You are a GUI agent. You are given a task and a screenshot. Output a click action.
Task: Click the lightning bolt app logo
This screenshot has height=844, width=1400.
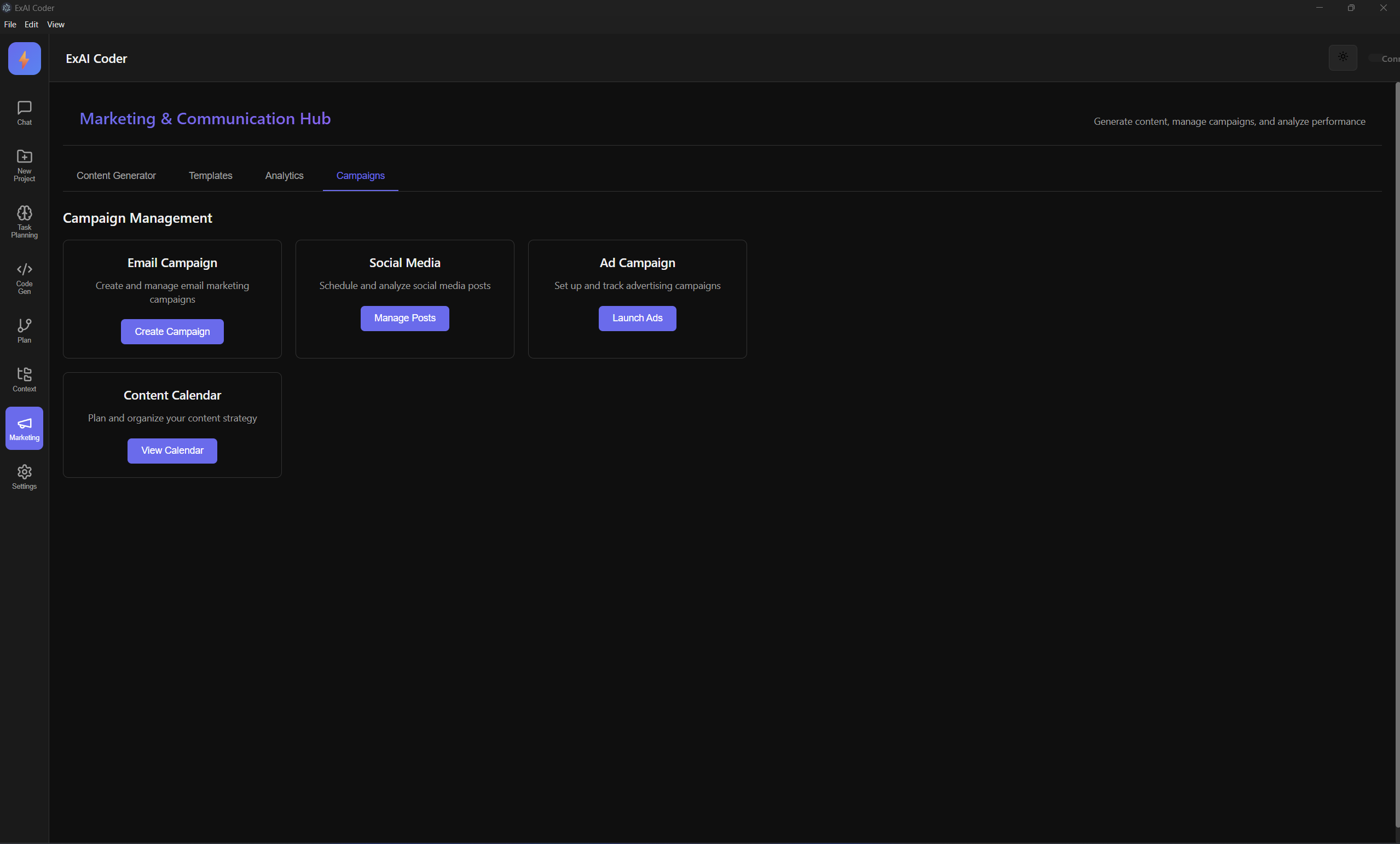pos(24,59)
